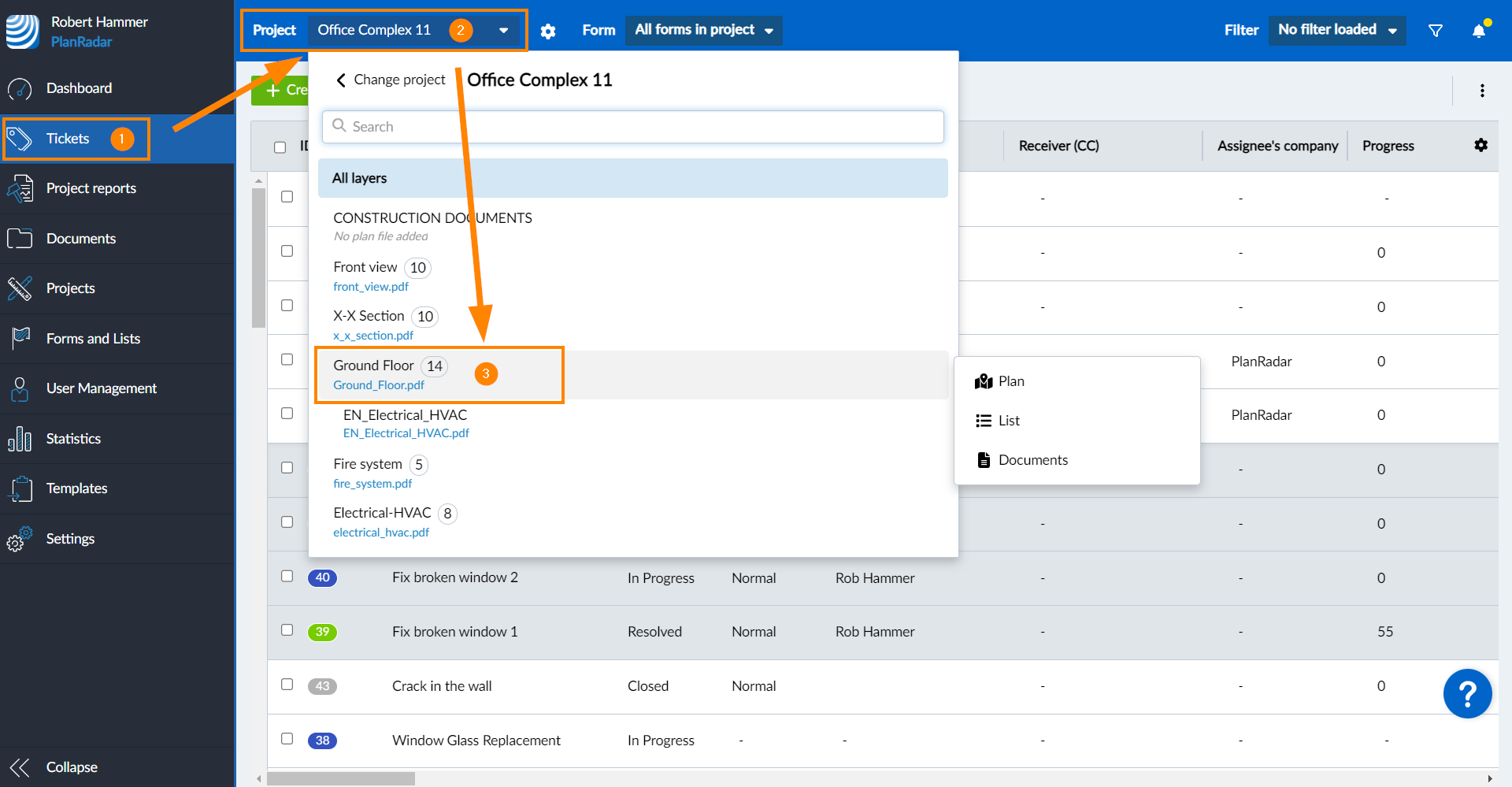Open the Templates clipboard icon
Screen dimensions: 1512x787
coord(21,488)
